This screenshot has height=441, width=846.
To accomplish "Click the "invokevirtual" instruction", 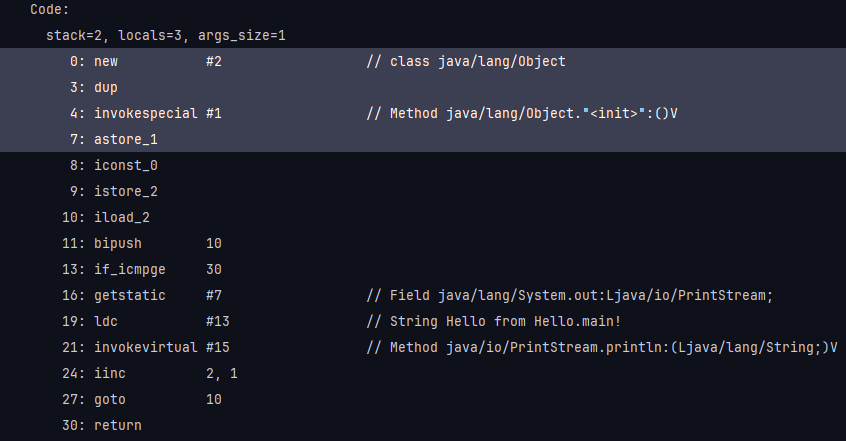I will coord(145,348).
